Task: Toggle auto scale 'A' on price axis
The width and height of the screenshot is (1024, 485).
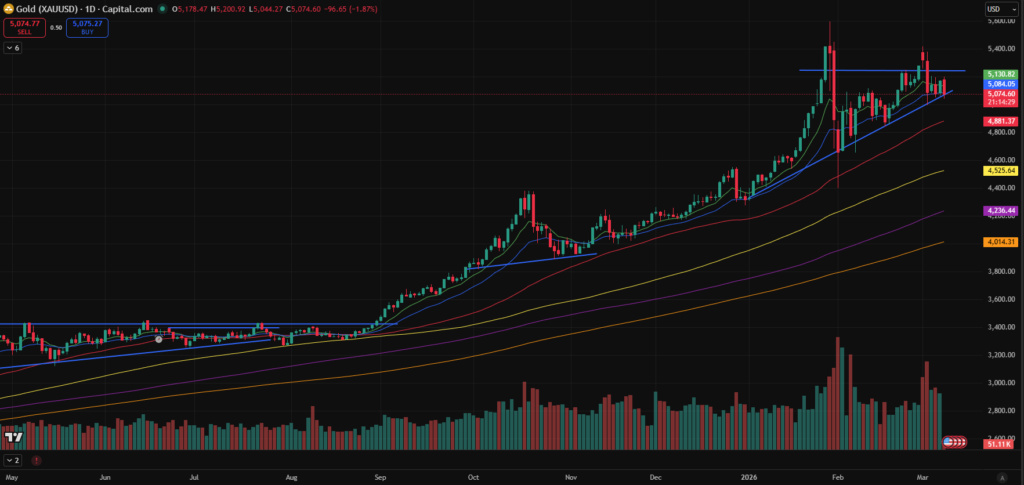Action: point(1002,478)
